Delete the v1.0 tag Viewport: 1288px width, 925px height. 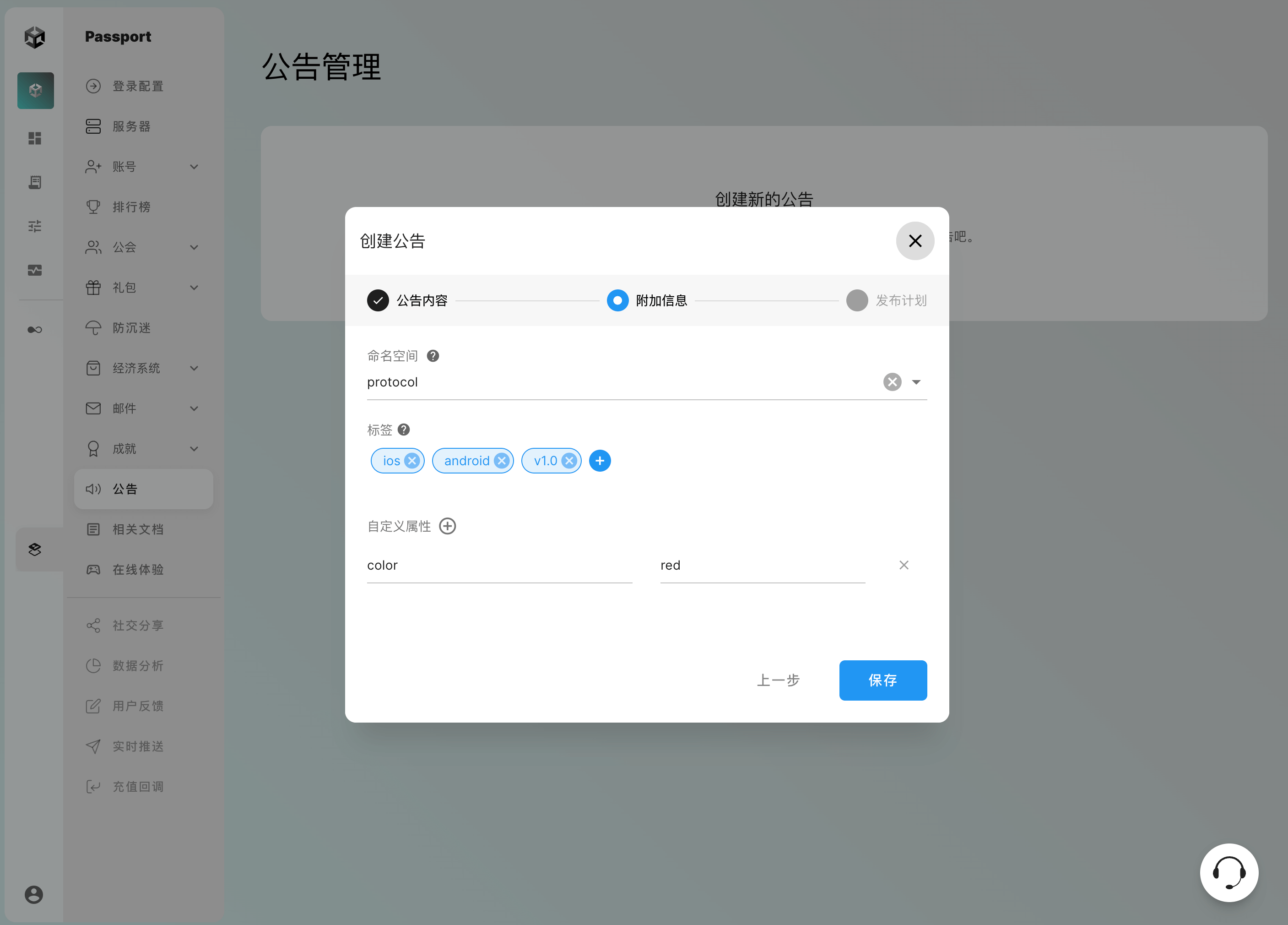[x=569, y=461]
